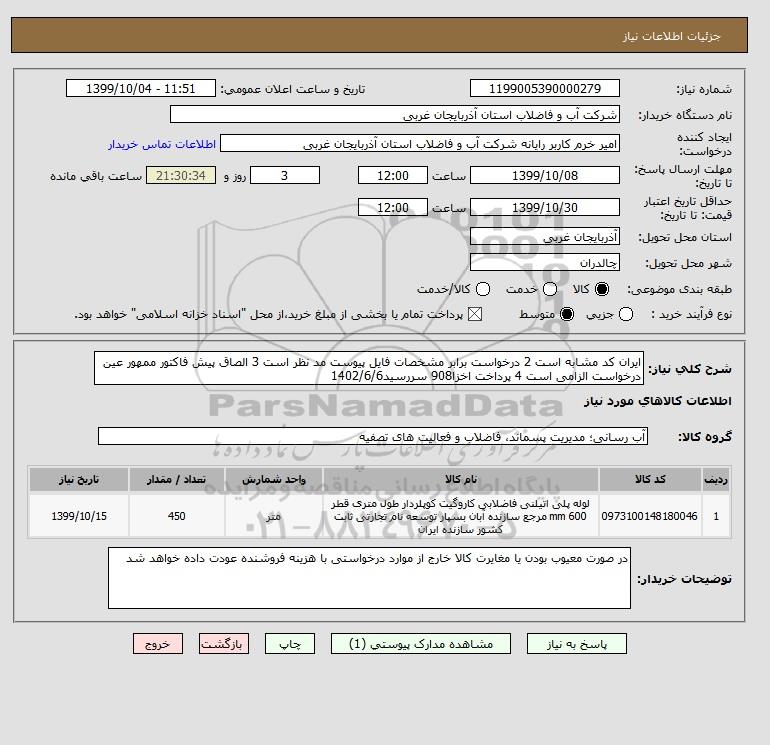Viewport: 770px width, 745px height.
Task: Click the remaining days field showing 3
Action: (285, 175)
